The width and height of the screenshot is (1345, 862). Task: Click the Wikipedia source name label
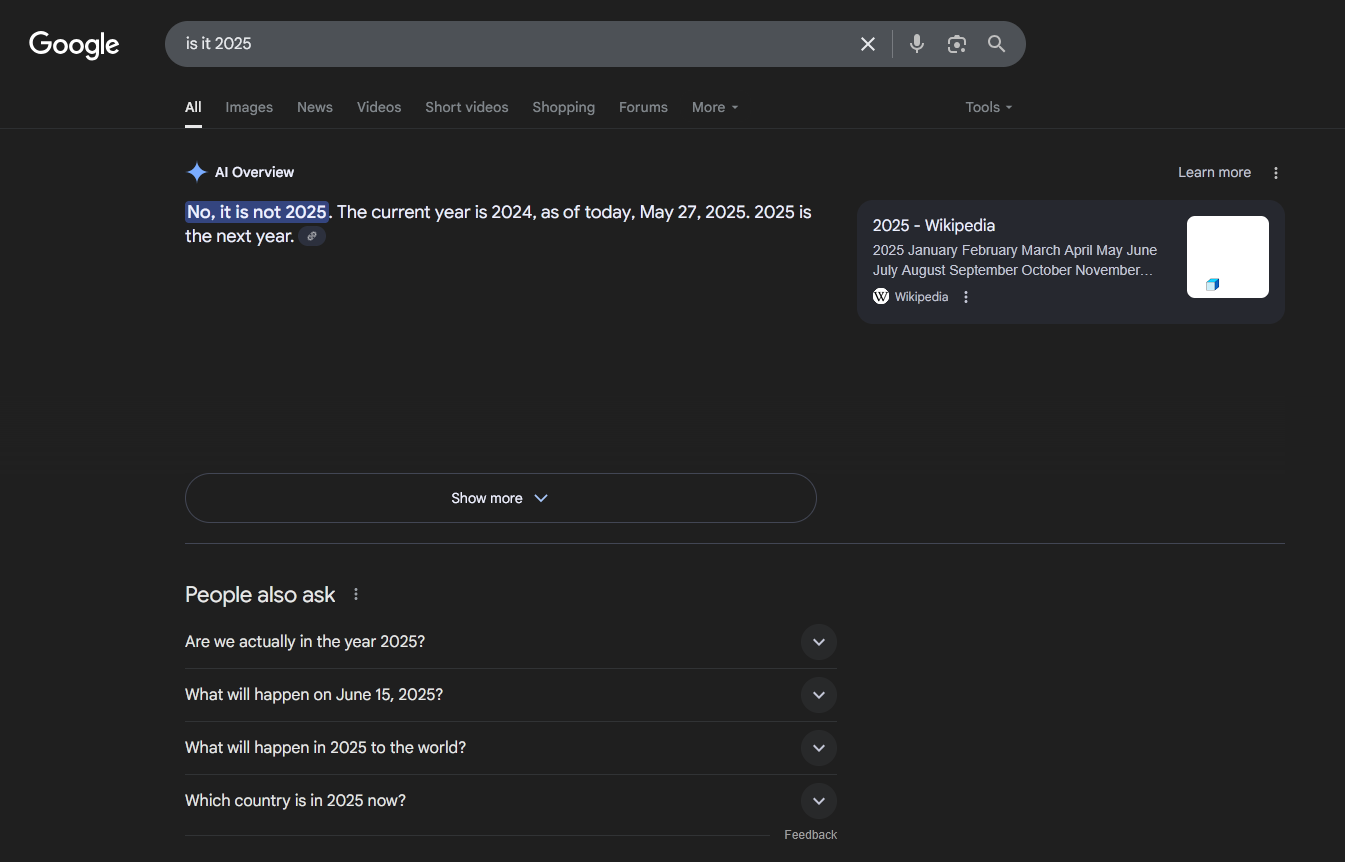[x=921, y=296]
